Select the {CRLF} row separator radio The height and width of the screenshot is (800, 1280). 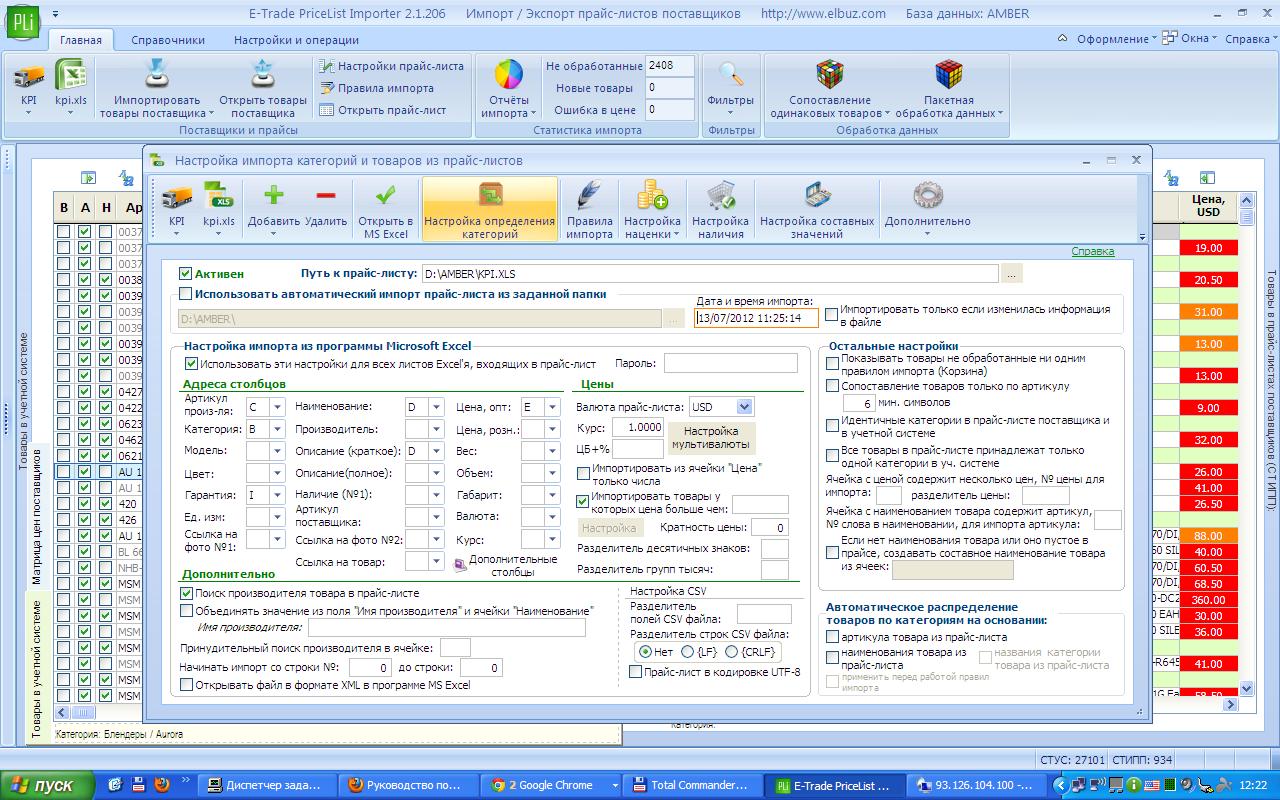[x=732, y=651]
